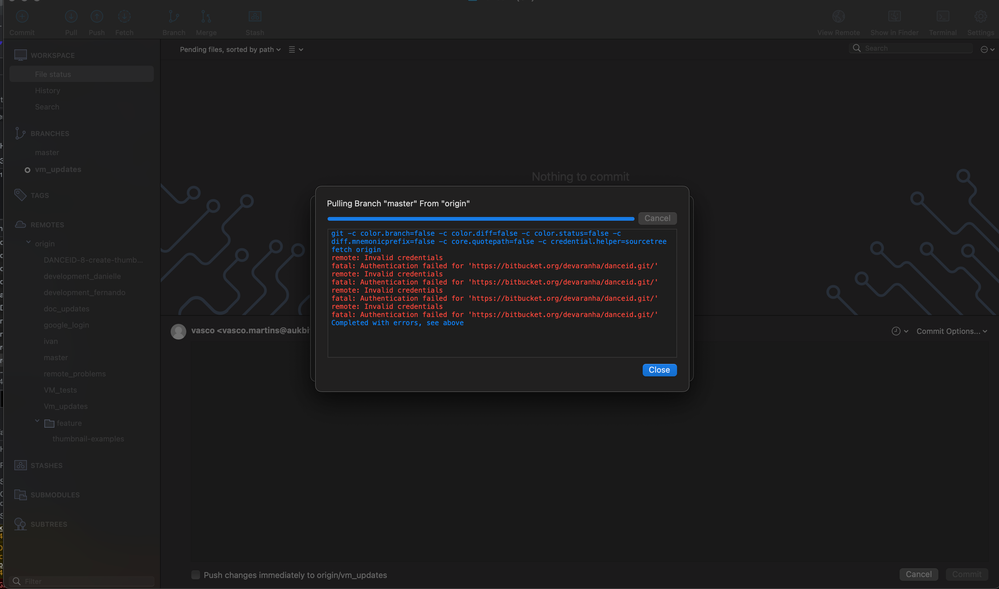Open the list view mode dropdown

[296, 49]
